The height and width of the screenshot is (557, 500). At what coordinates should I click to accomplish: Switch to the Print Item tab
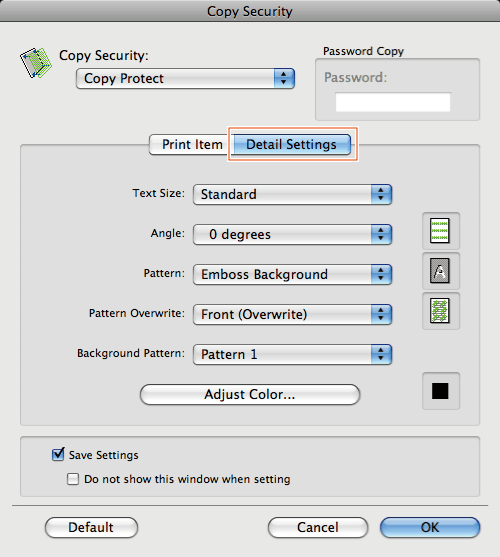[x=191, y=145]
